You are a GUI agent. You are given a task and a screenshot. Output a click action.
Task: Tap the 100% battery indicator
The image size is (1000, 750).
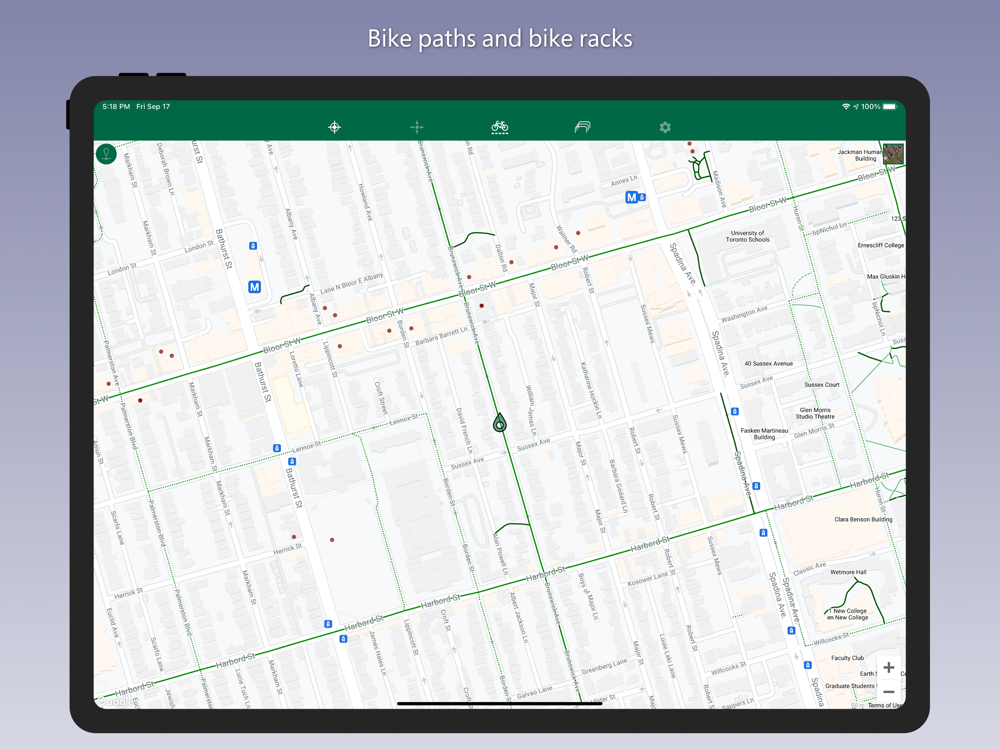(x=879, y=107)
